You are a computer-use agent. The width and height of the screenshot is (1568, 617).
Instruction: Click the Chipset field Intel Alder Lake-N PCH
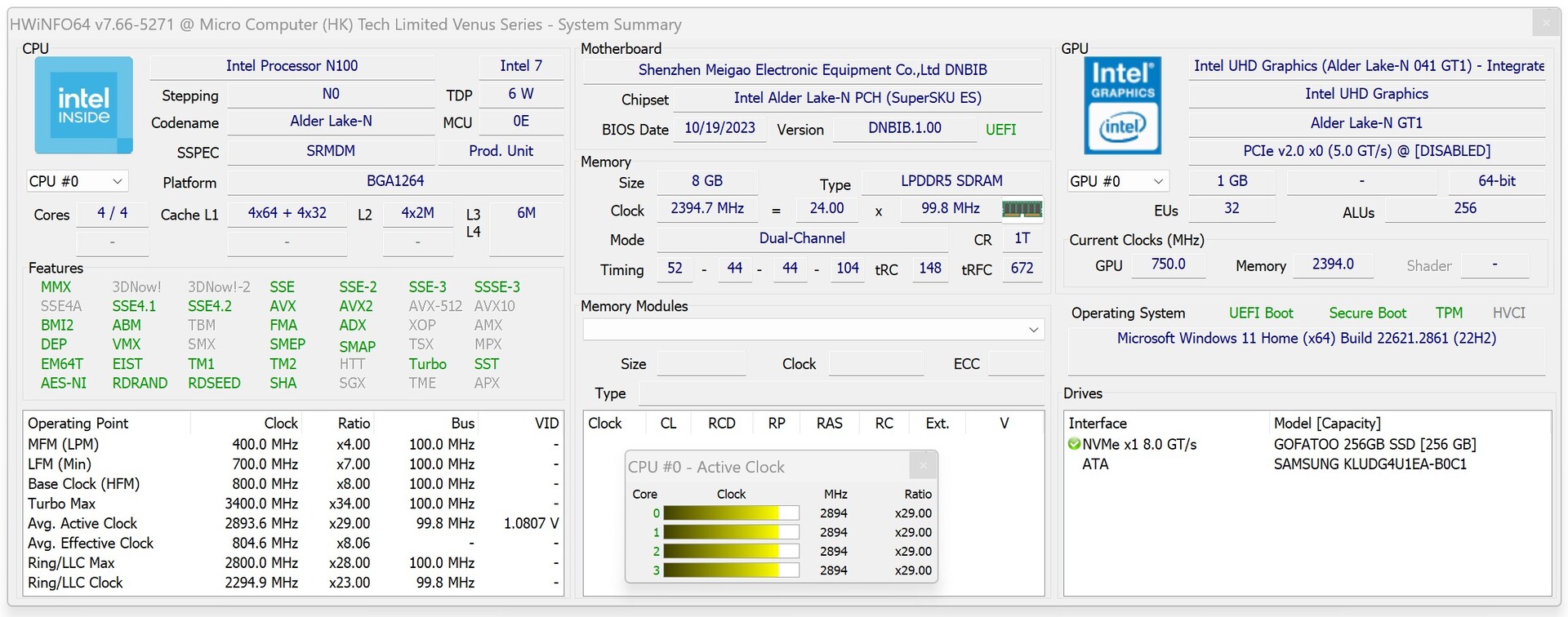857,98
